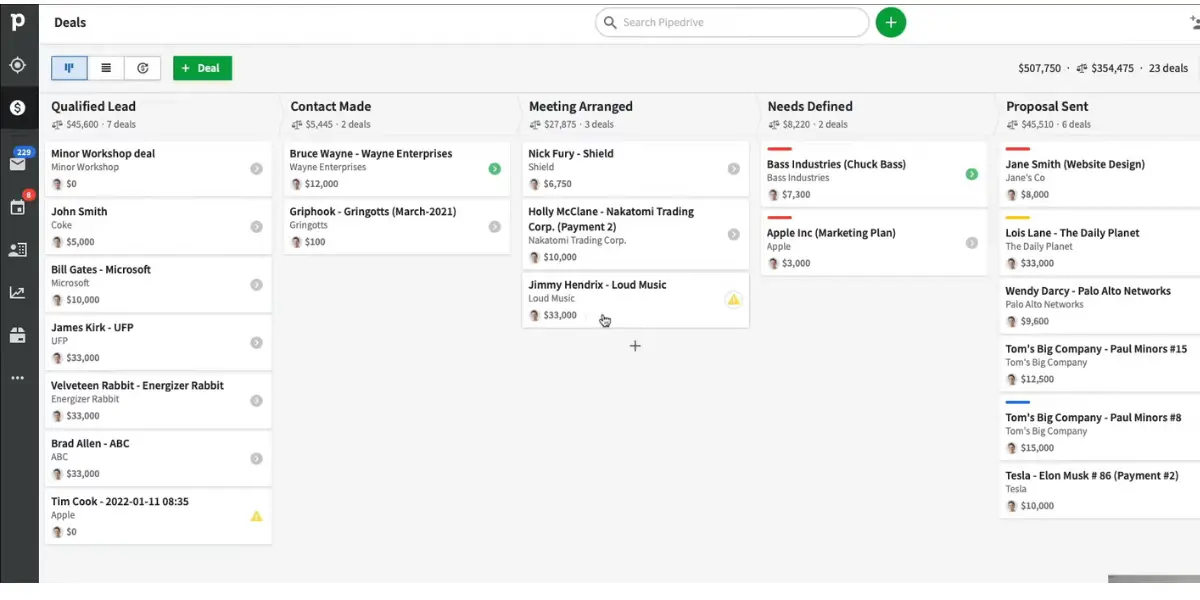
Task: Click the $354,475 weighted total
Action: click(1112, 69)
